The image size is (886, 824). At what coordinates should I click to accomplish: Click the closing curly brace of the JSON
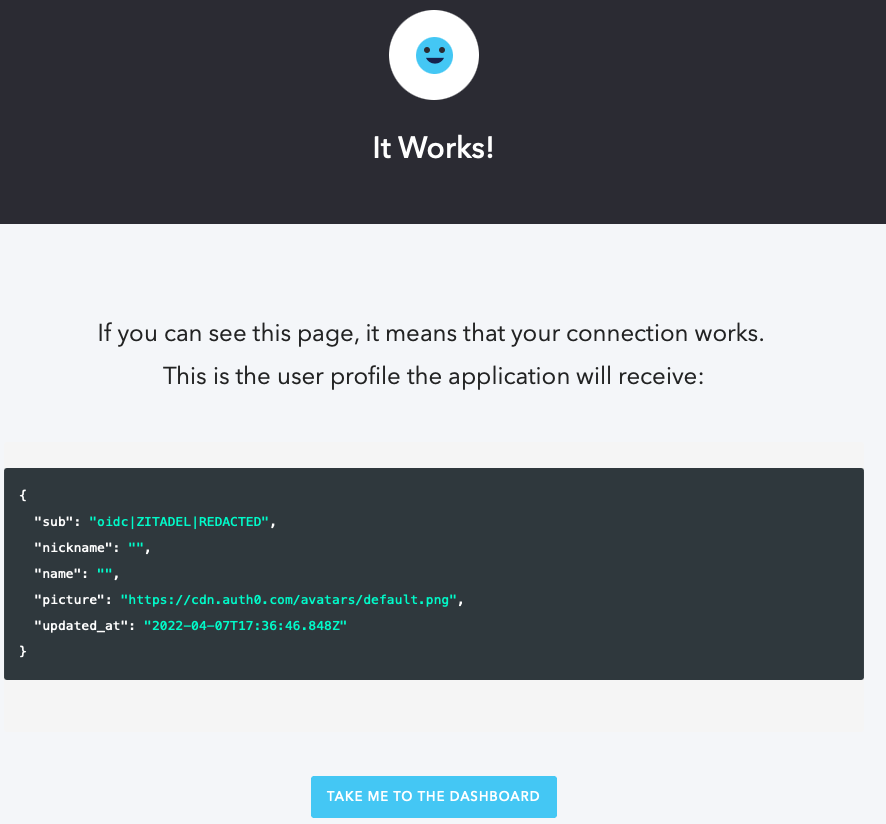coord(23,651)
